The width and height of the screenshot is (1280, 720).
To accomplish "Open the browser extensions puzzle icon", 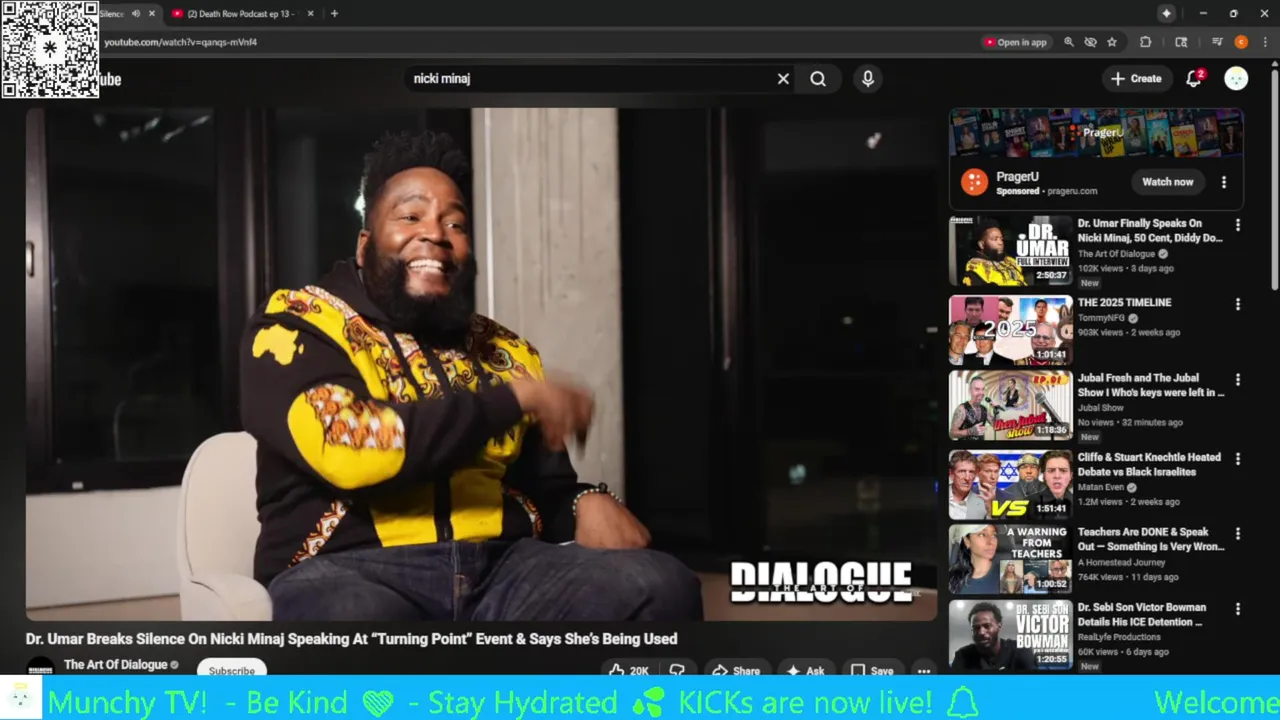I will coord(1146,42).
